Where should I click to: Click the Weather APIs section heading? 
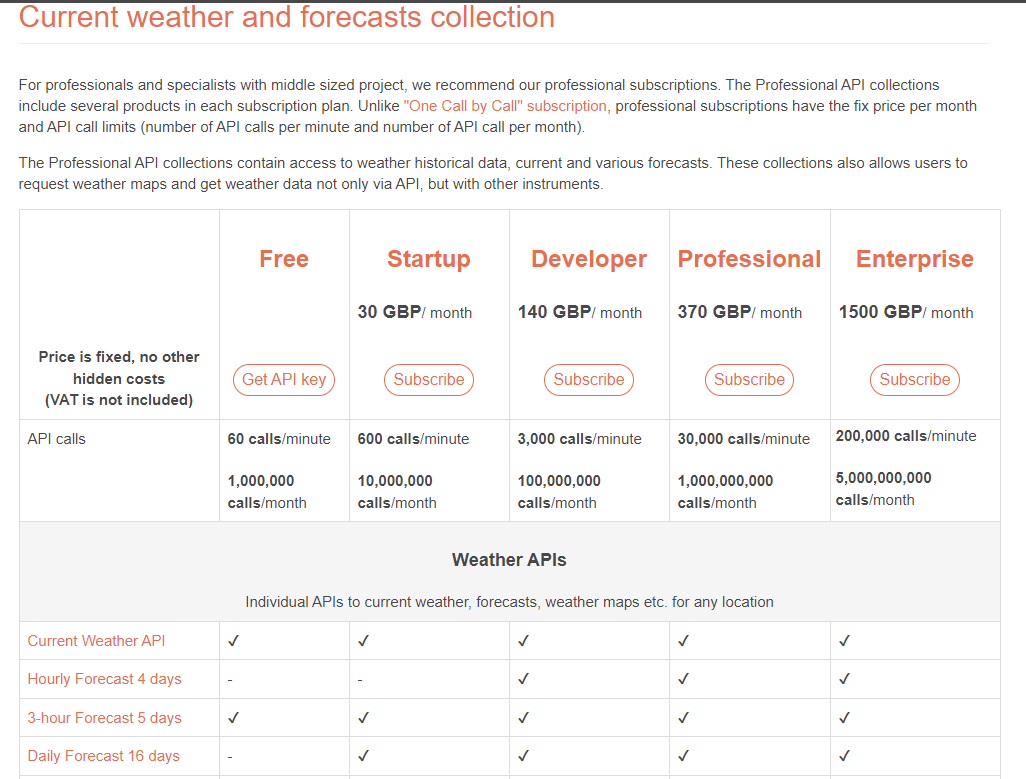(509, 560)
